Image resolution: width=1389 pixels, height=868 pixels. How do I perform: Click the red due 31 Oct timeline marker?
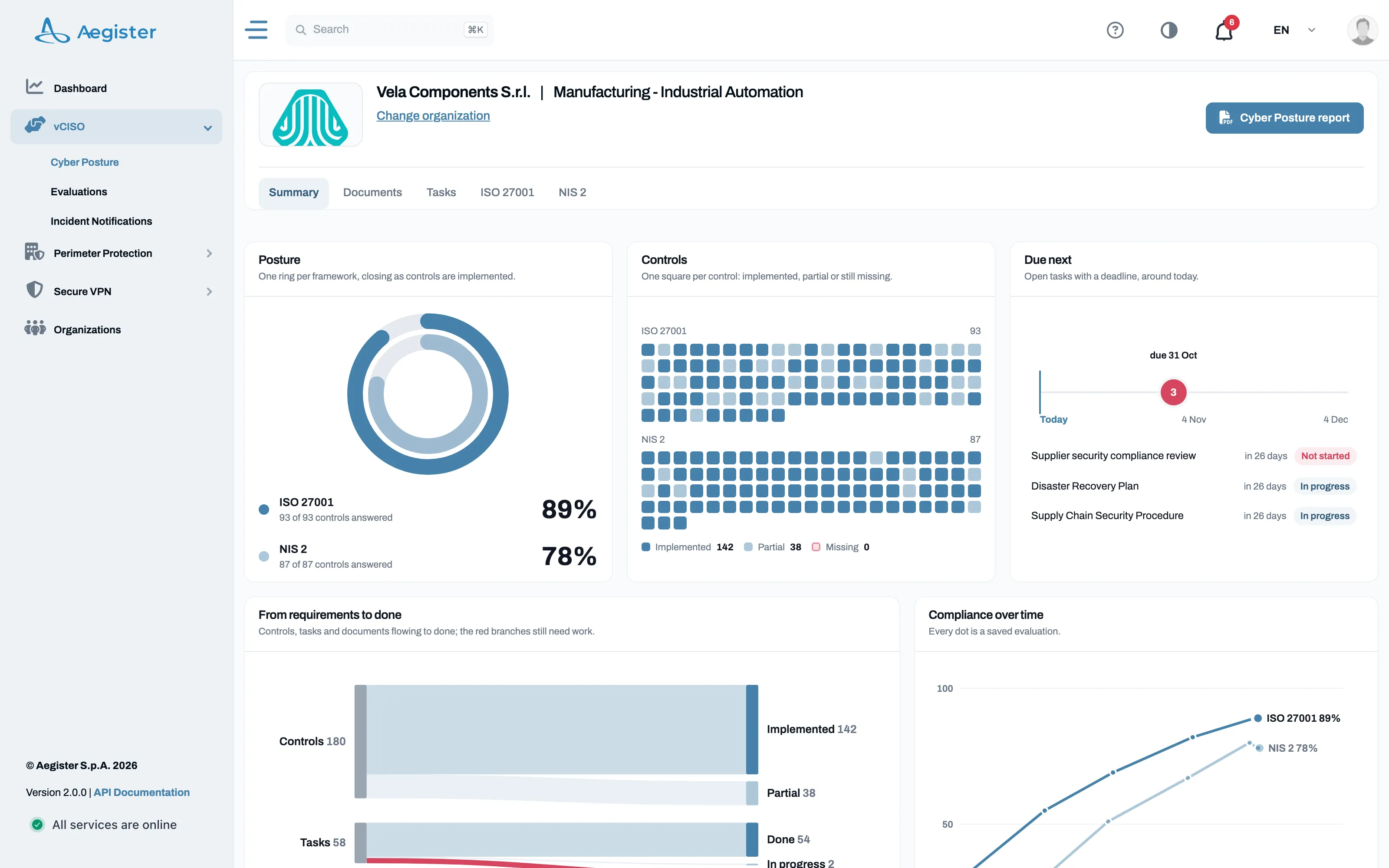[x=1173, y=392]
